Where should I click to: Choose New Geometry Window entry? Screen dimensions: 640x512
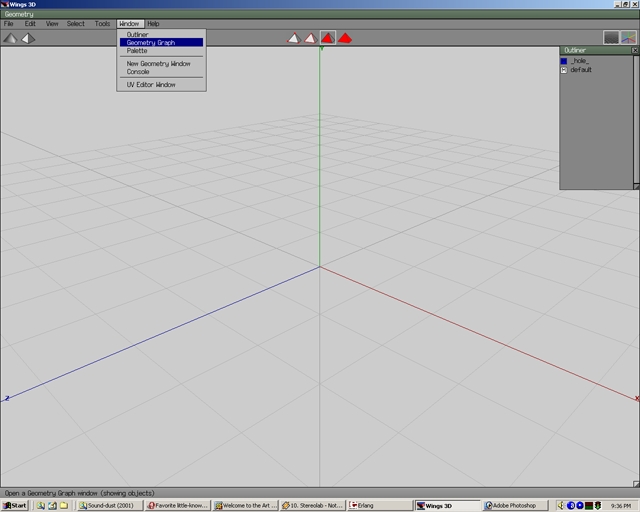click(x=161, y=64)
